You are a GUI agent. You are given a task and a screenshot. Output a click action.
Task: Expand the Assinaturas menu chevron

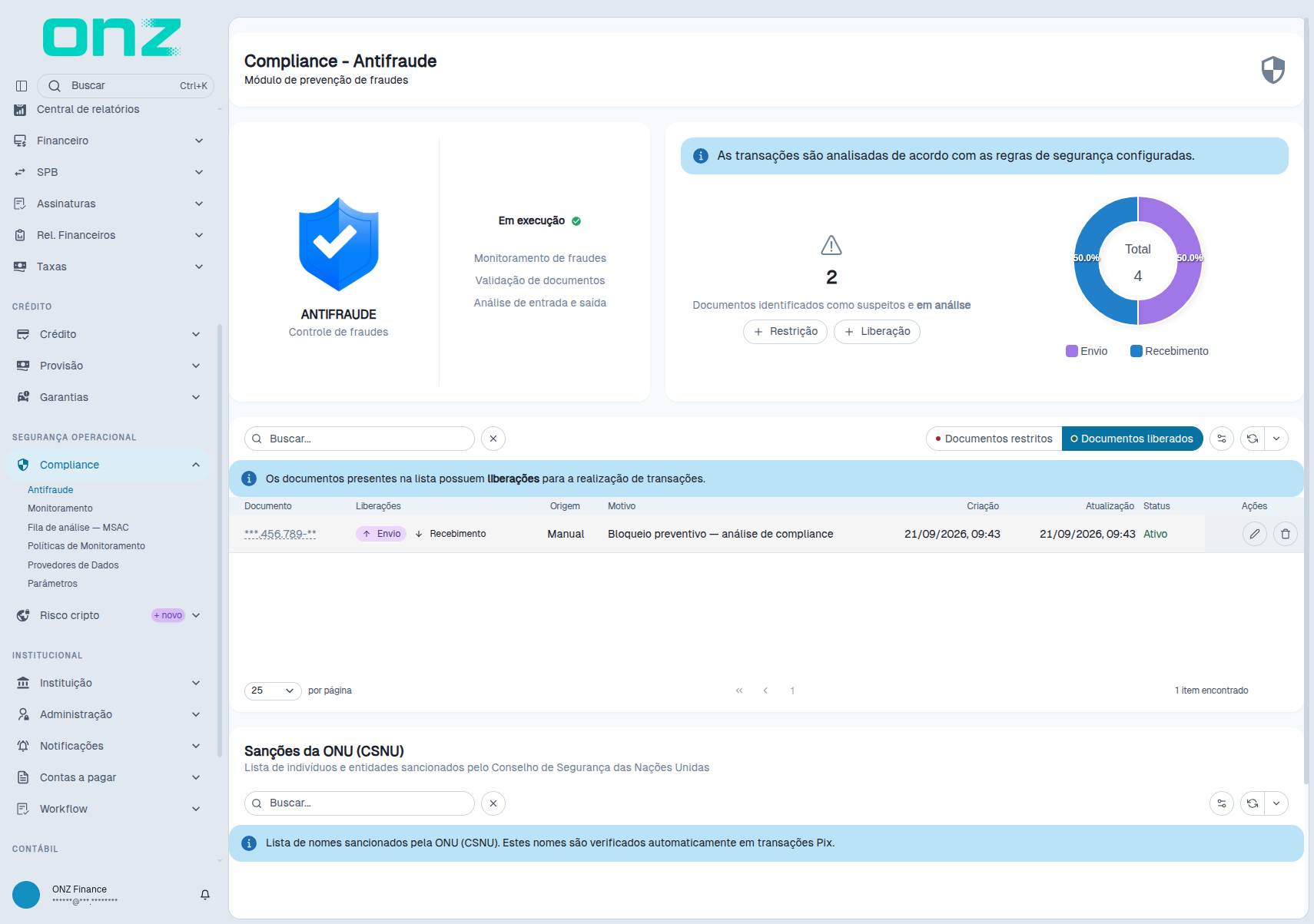pyautogui.click(x=199, y=204)
